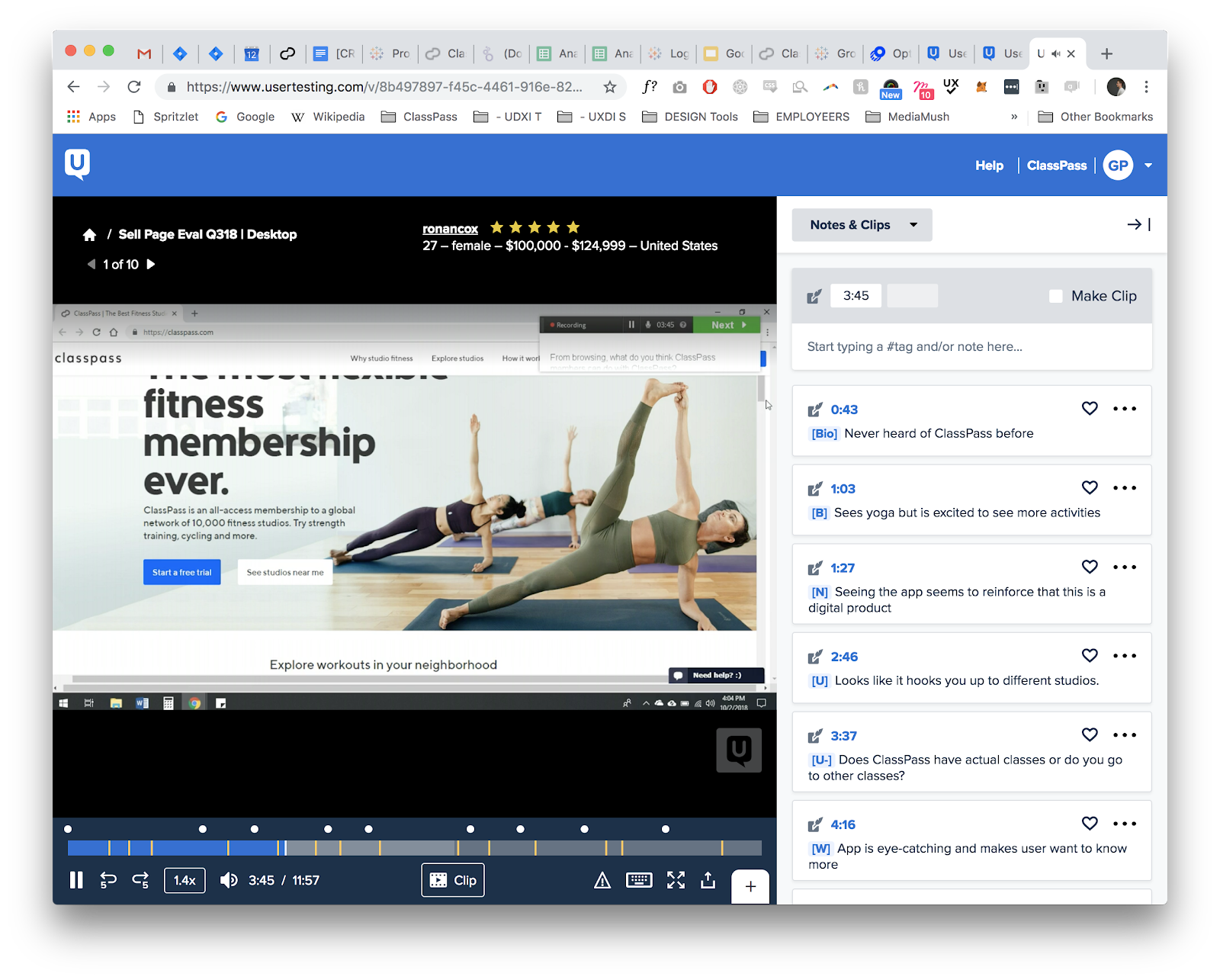Create a Clip from the video
The width and height of the screenshot is (1220, 980).
click(453, 880)
